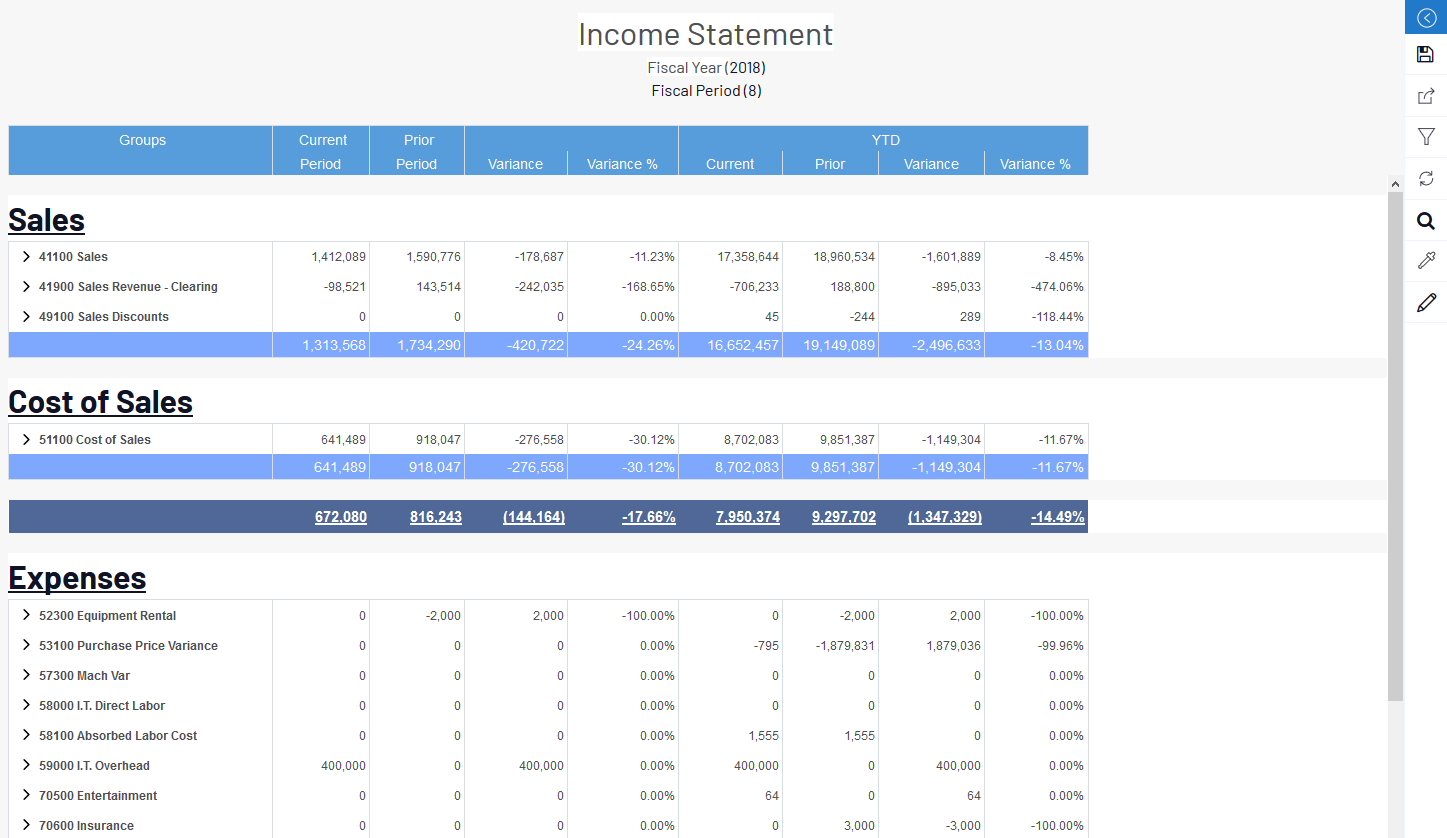Click the save icon
Image resolution: width=1447 pixels, height=838 pixels.
[1426, 55]
